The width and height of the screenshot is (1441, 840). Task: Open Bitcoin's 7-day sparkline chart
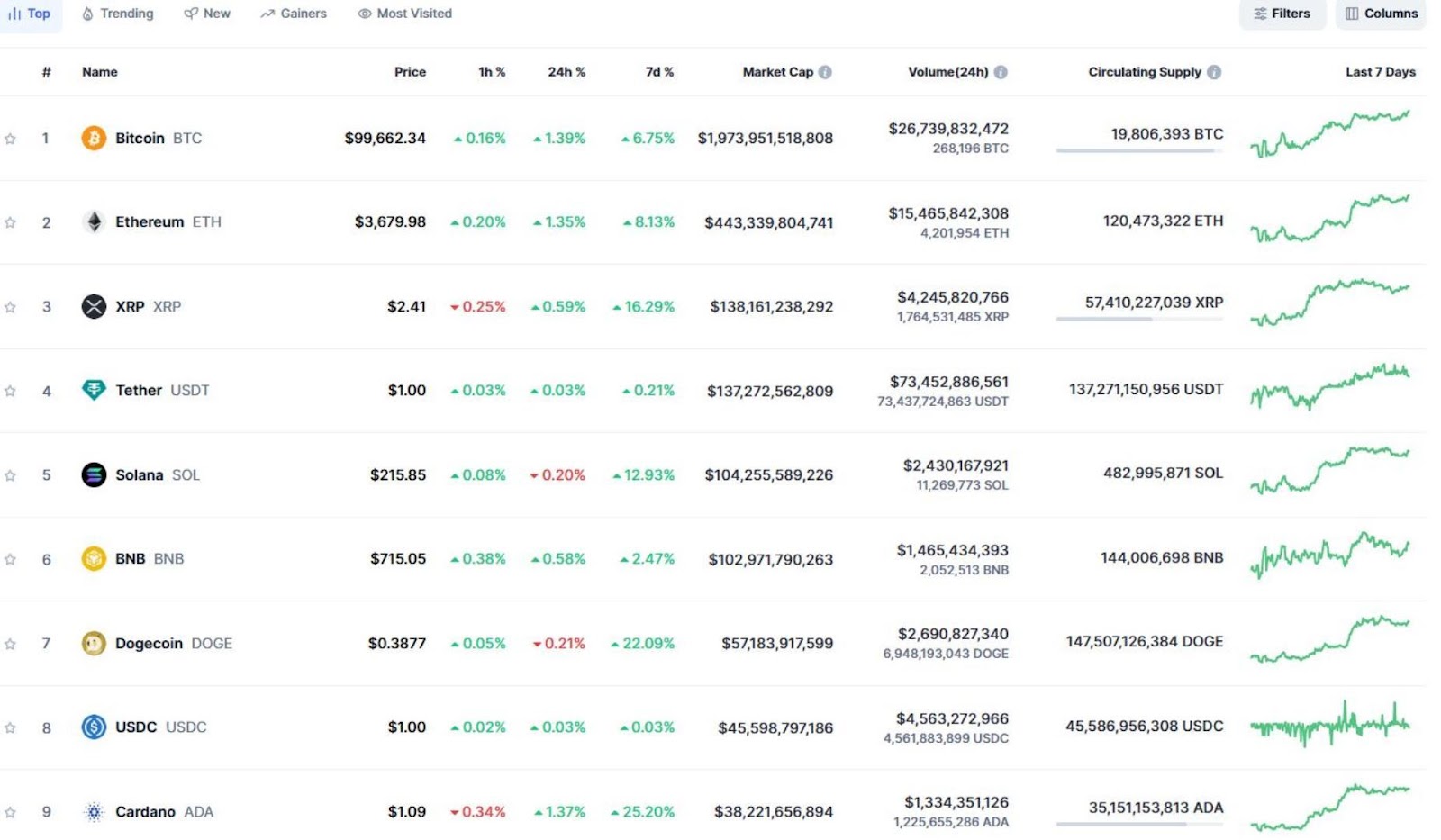pos(1330,133)
